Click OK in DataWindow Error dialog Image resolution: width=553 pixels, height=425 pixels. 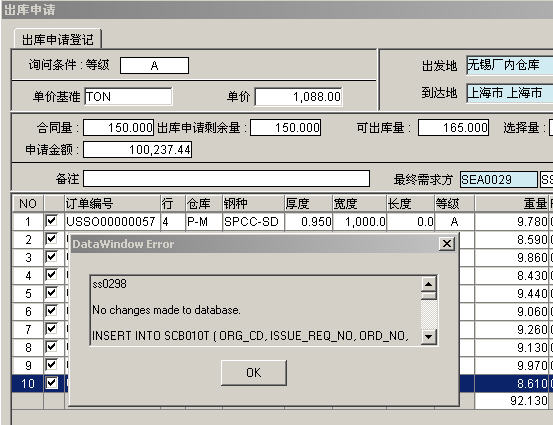[254, 372]
